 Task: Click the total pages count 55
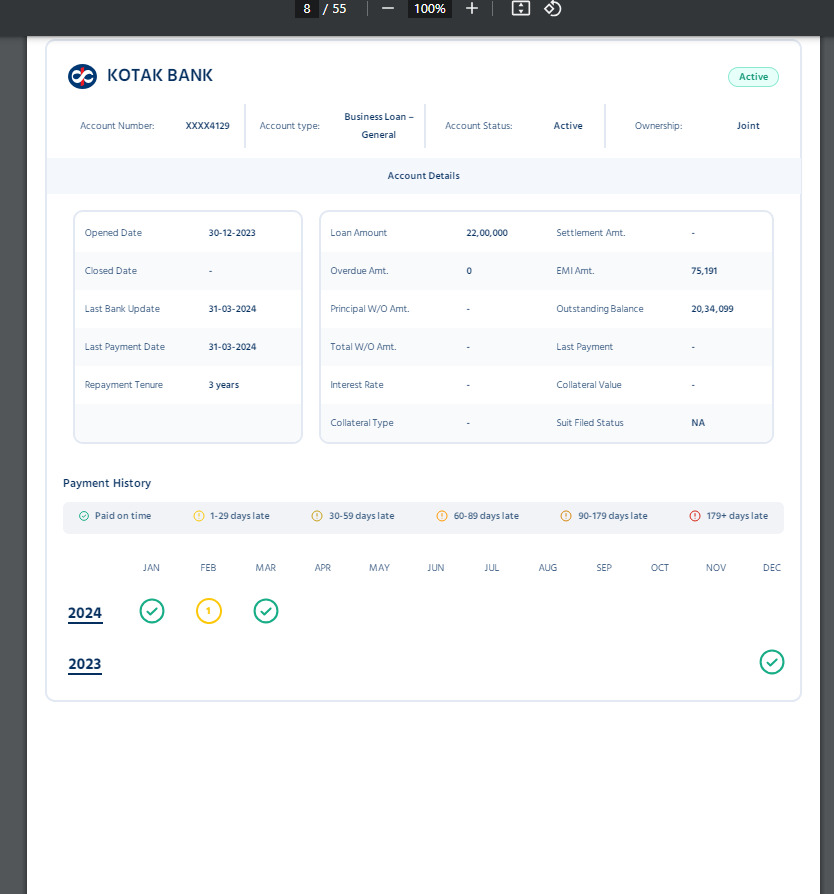pyautogui.click(x=339, y=9)
